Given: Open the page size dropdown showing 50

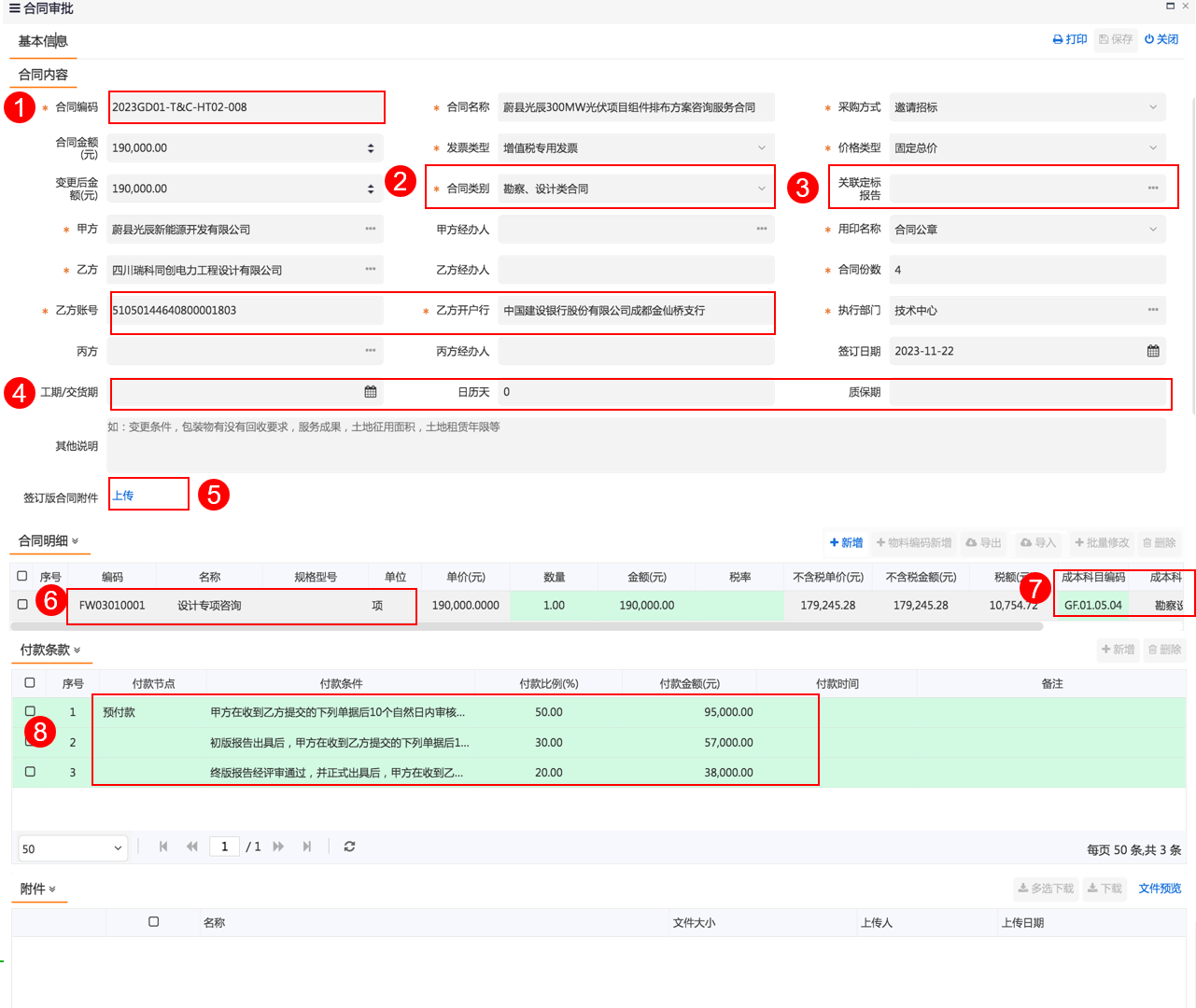Looking at the screenshot, I should 73,848.
